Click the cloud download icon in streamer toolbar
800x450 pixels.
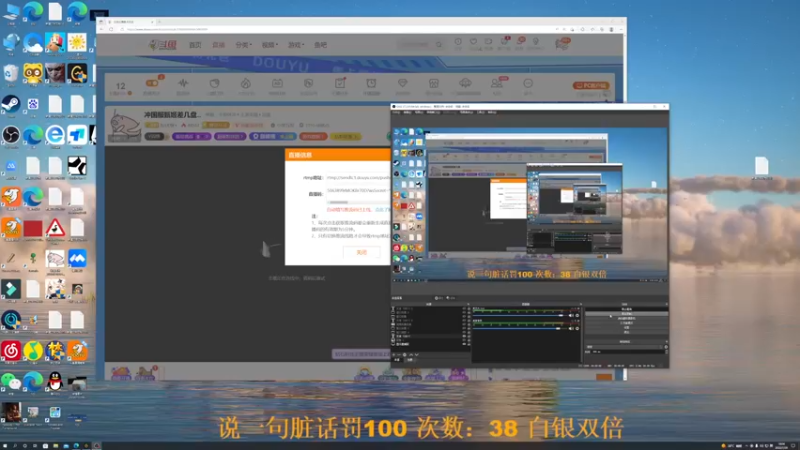[x=465, y=83]
